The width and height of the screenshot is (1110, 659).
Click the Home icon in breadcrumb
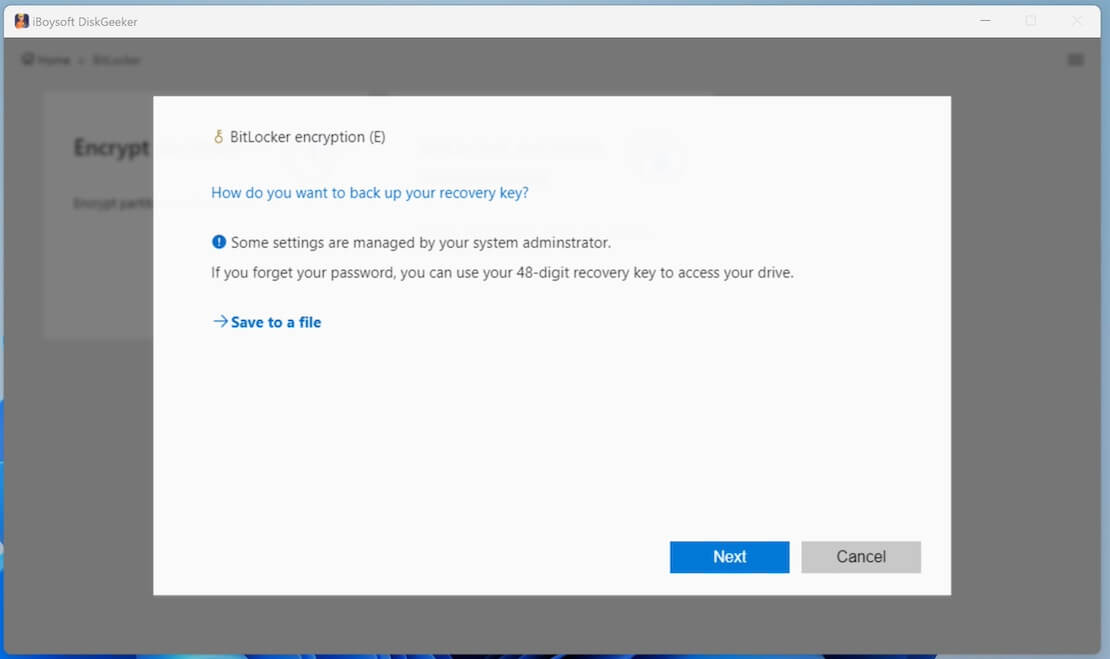(x=28, y=59)
